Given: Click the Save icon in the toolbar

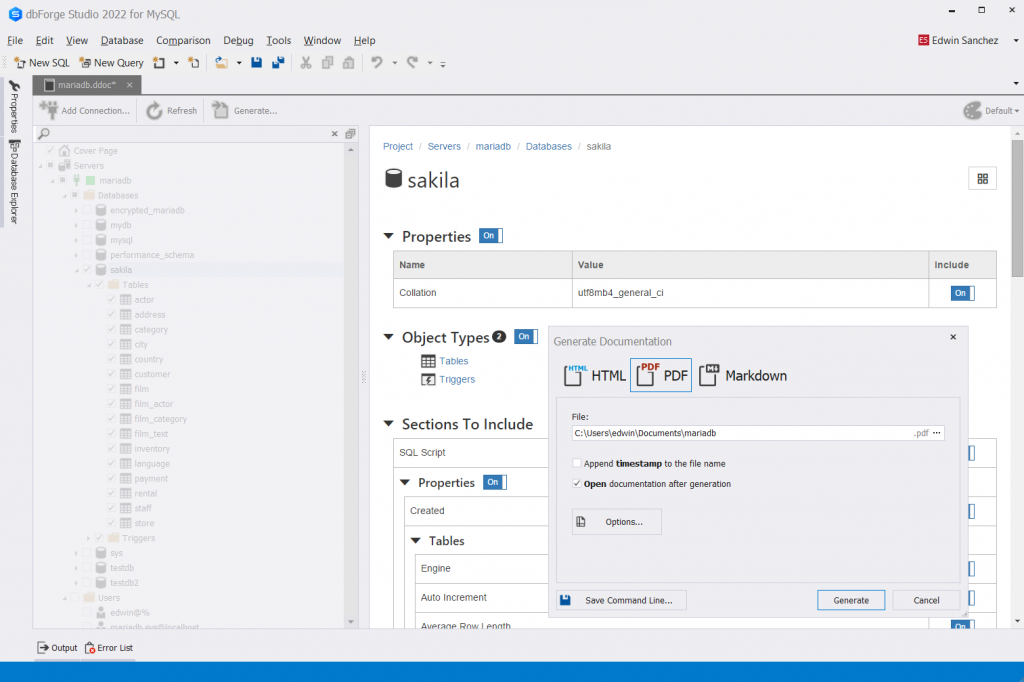Looking at the screenshot, I should coord(256,63).
